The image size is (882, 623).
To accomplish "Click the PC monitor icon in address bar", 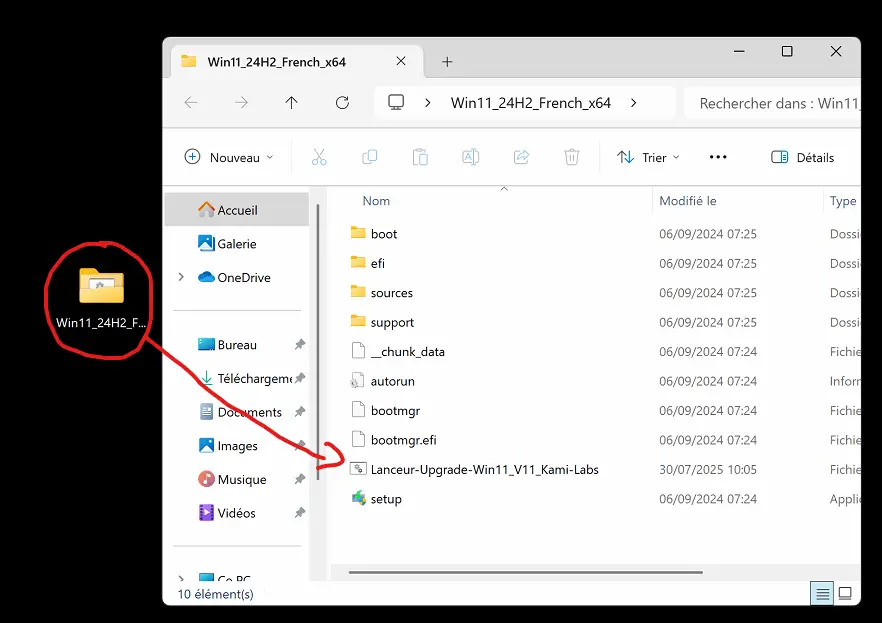I will pyautogui.click(x=396, y=102).
